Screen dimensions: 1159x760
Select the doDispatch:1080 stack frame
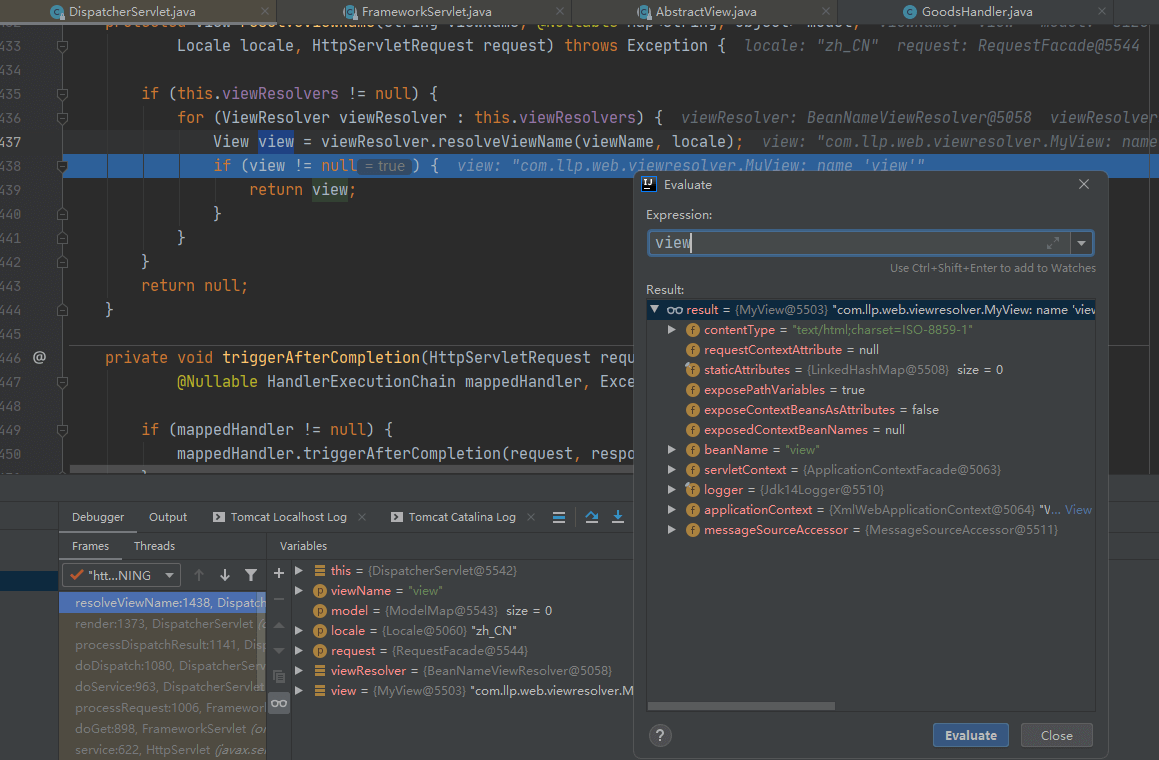click(163, 665)
